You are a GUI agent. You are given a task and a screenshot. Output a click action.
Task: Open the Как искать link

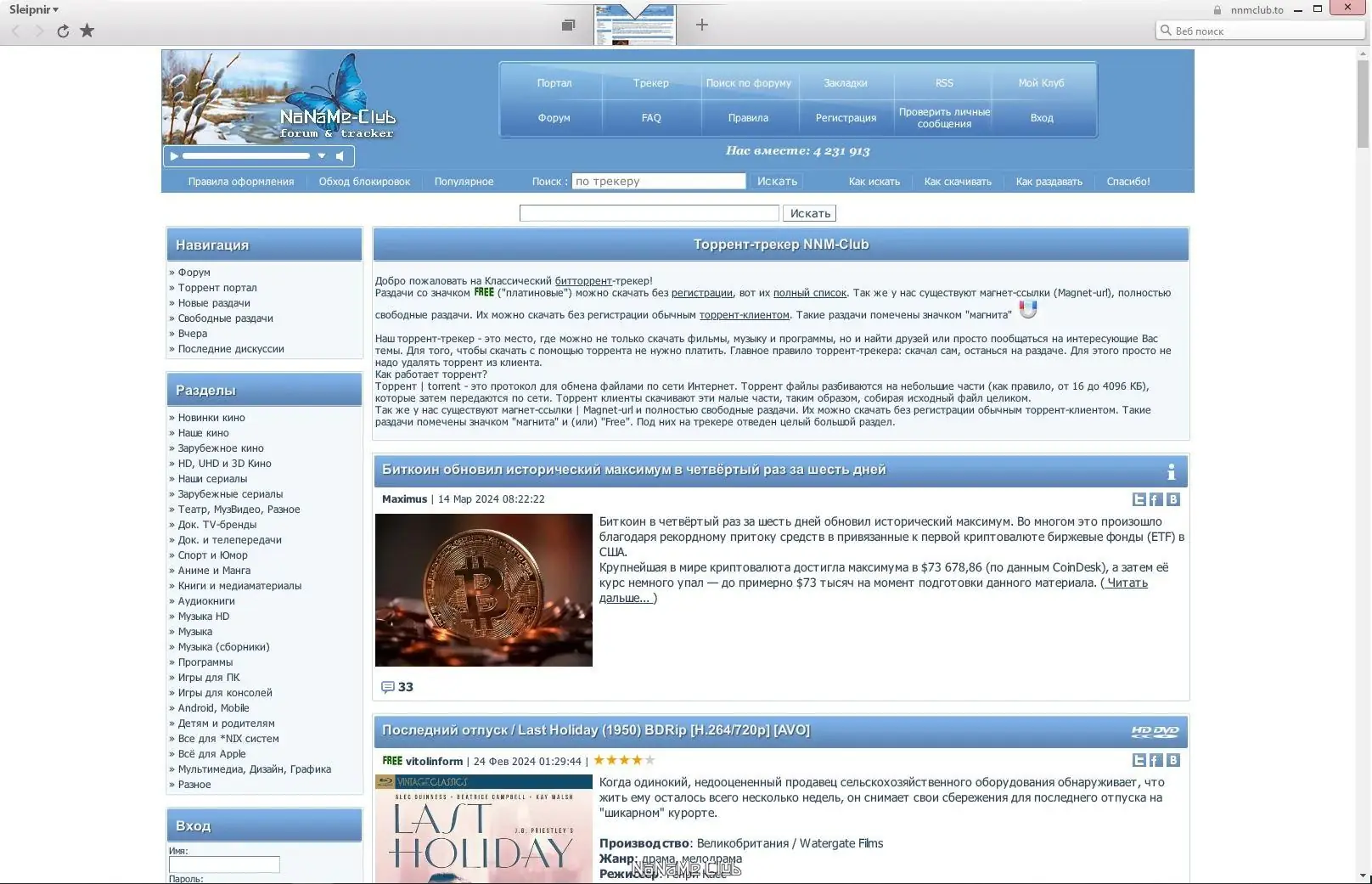click(x=874, y=182)
